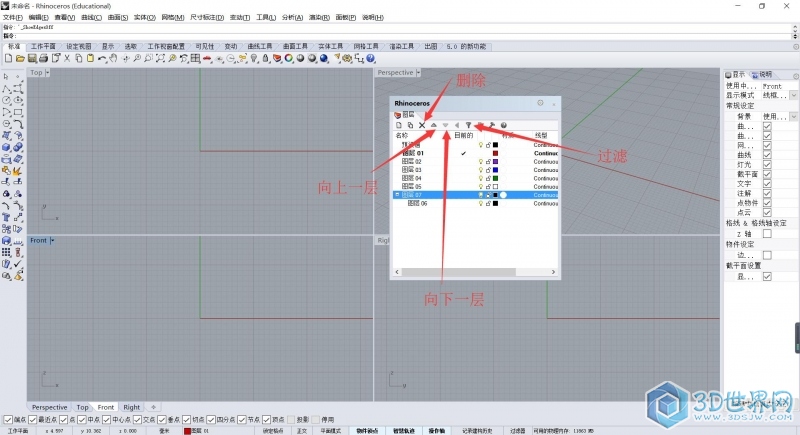
Task: Switch to the 工作平面 toolbar tab
Action: tap(43, 46)
